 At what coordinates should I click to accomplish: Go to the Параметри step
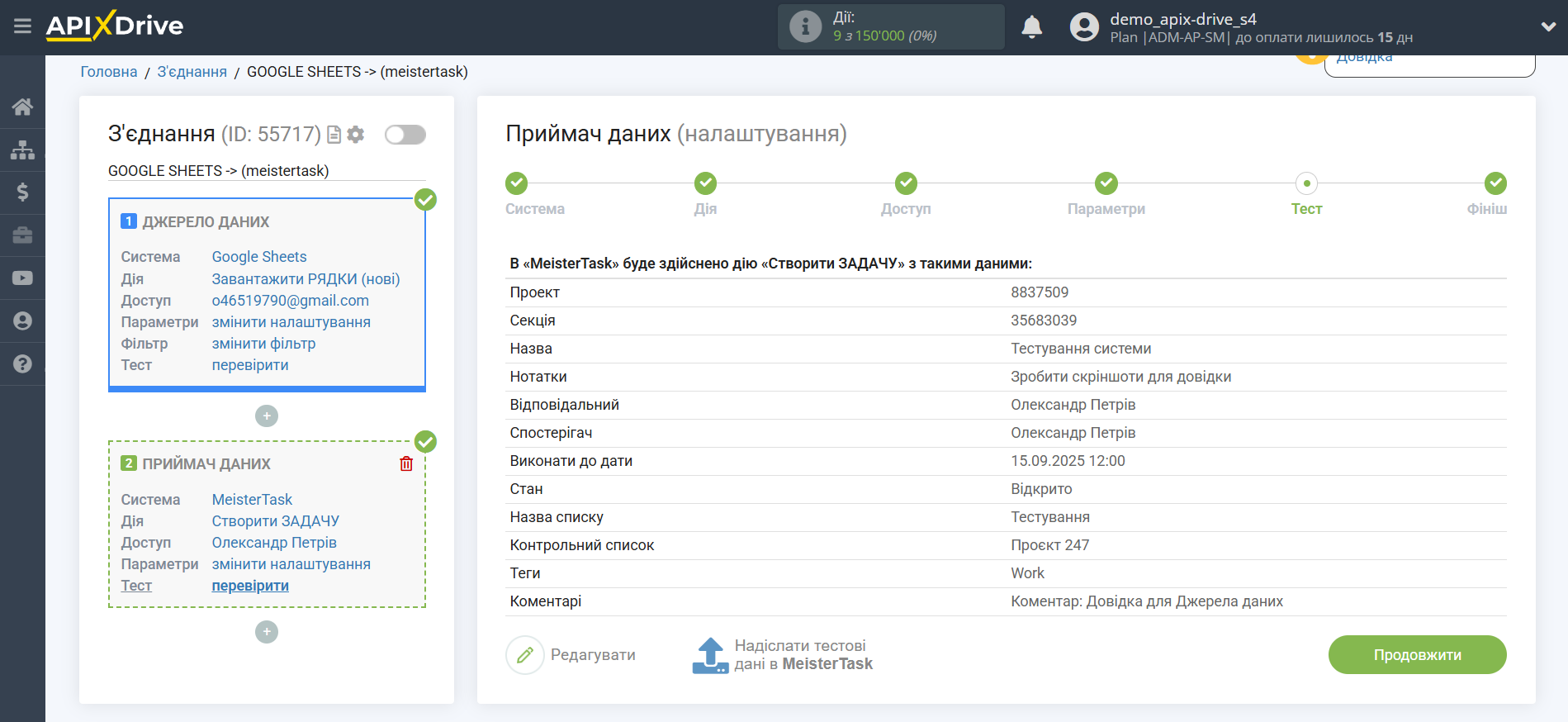[x=1106, y=183]
